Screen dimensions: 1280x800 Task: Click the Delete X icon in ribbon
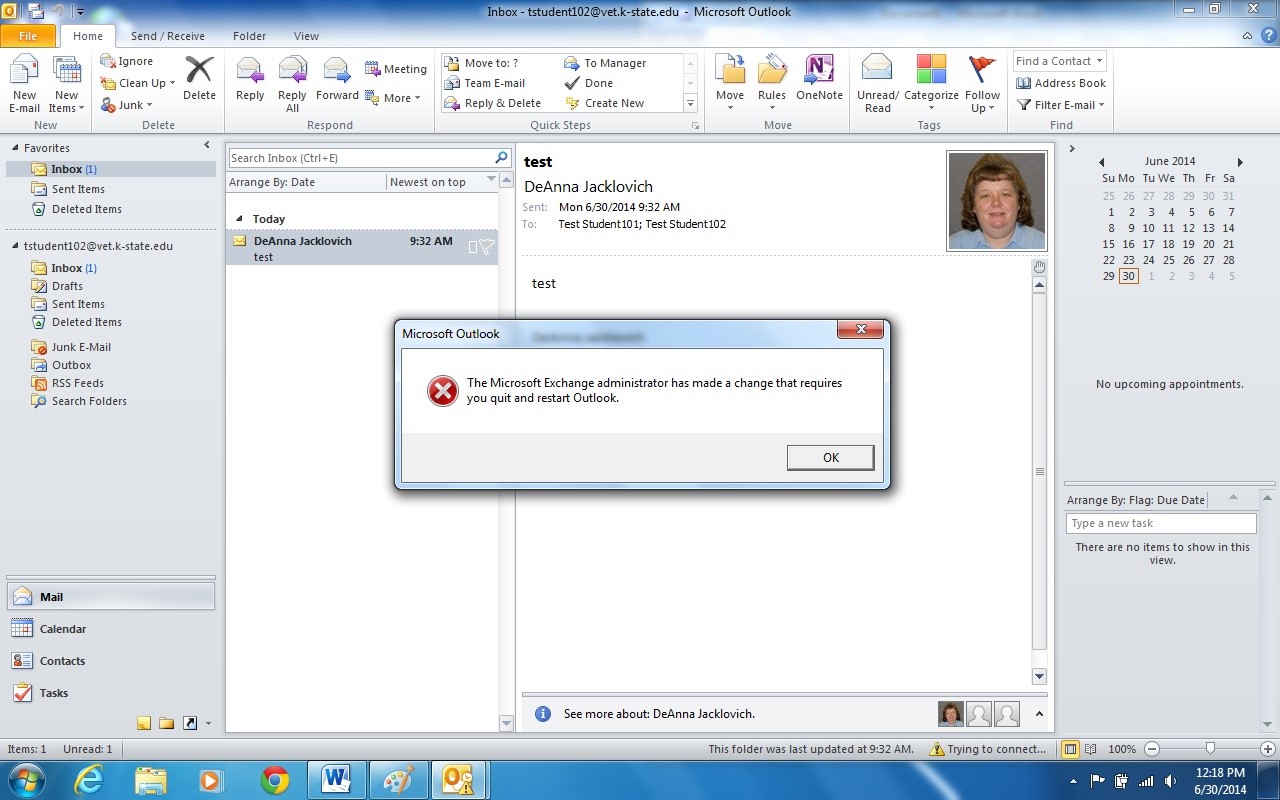tap(199, 70)
